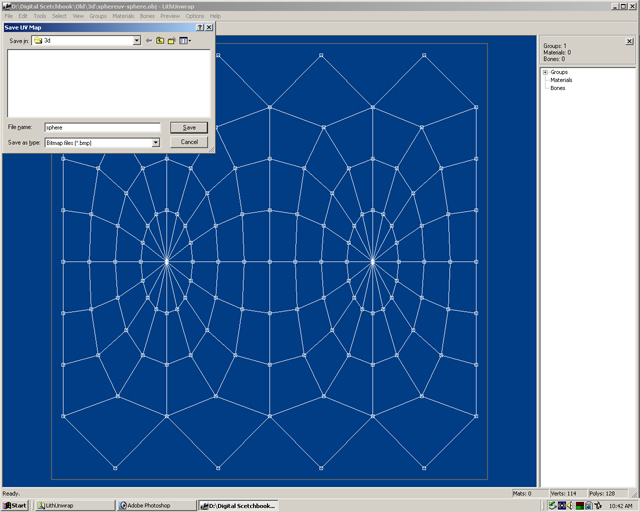Click the tray icon next to the clock
The image size is (640, 512).
point(598,505)
